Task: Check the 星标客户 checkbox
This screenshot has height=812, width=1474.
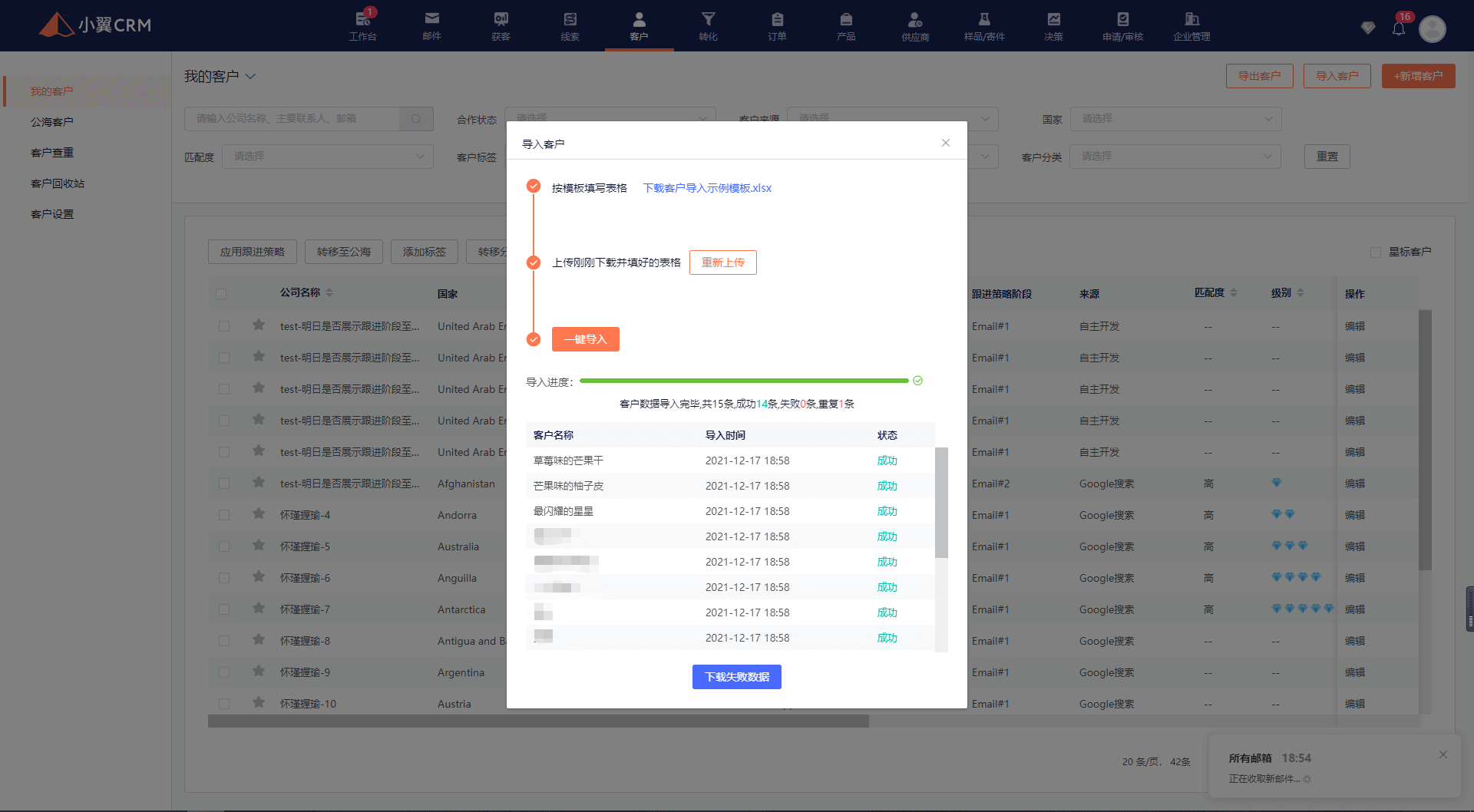Action: pos(1376,252)
